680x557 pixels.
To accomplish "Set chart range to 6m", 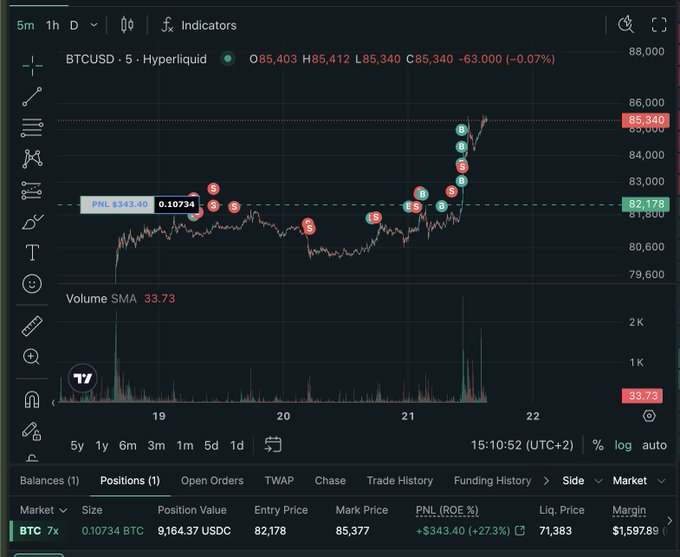I will point(128,446).
